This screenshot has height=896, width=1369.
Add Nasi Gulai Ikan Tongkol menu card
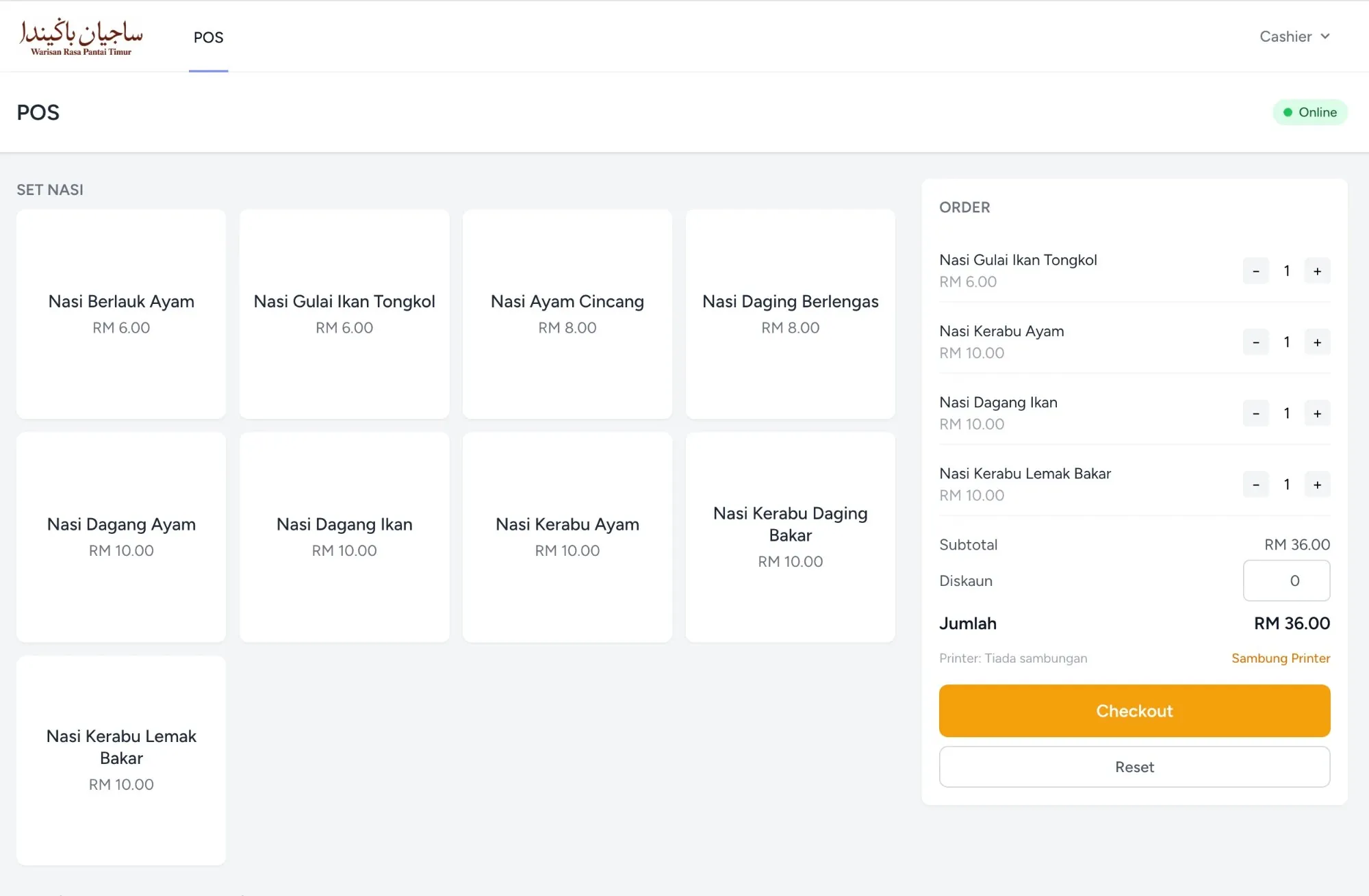(x=344, y=314)
